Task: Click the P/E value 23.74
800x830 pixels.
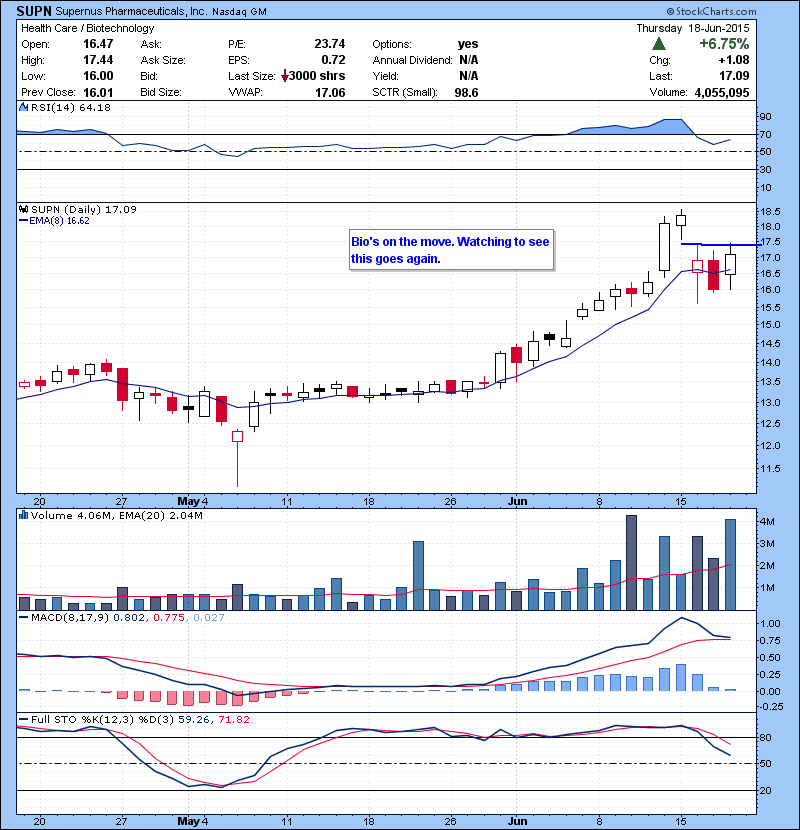Action: point(330,44)
